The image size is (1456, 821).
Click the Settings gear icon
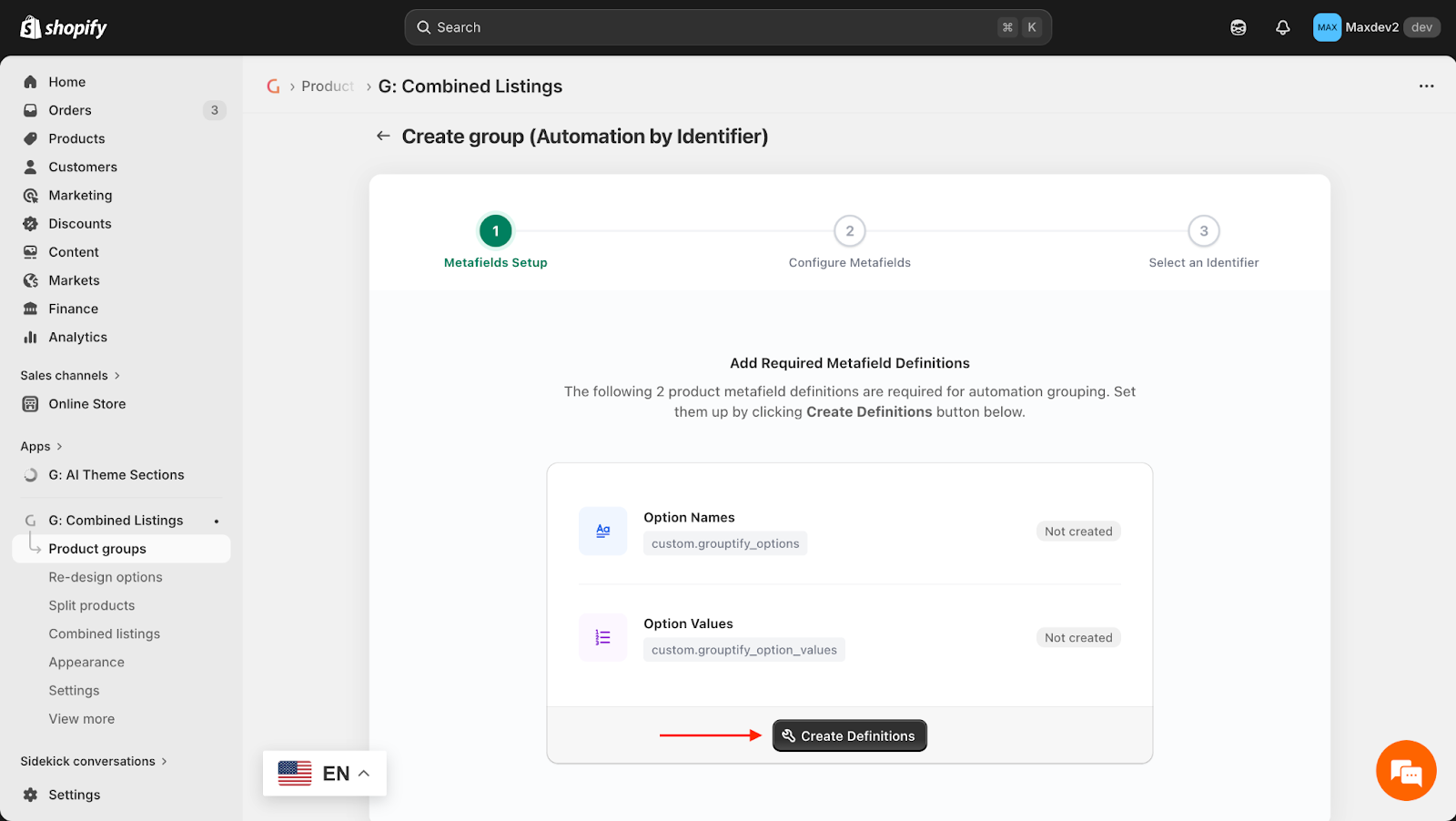(x=30, y=795)
